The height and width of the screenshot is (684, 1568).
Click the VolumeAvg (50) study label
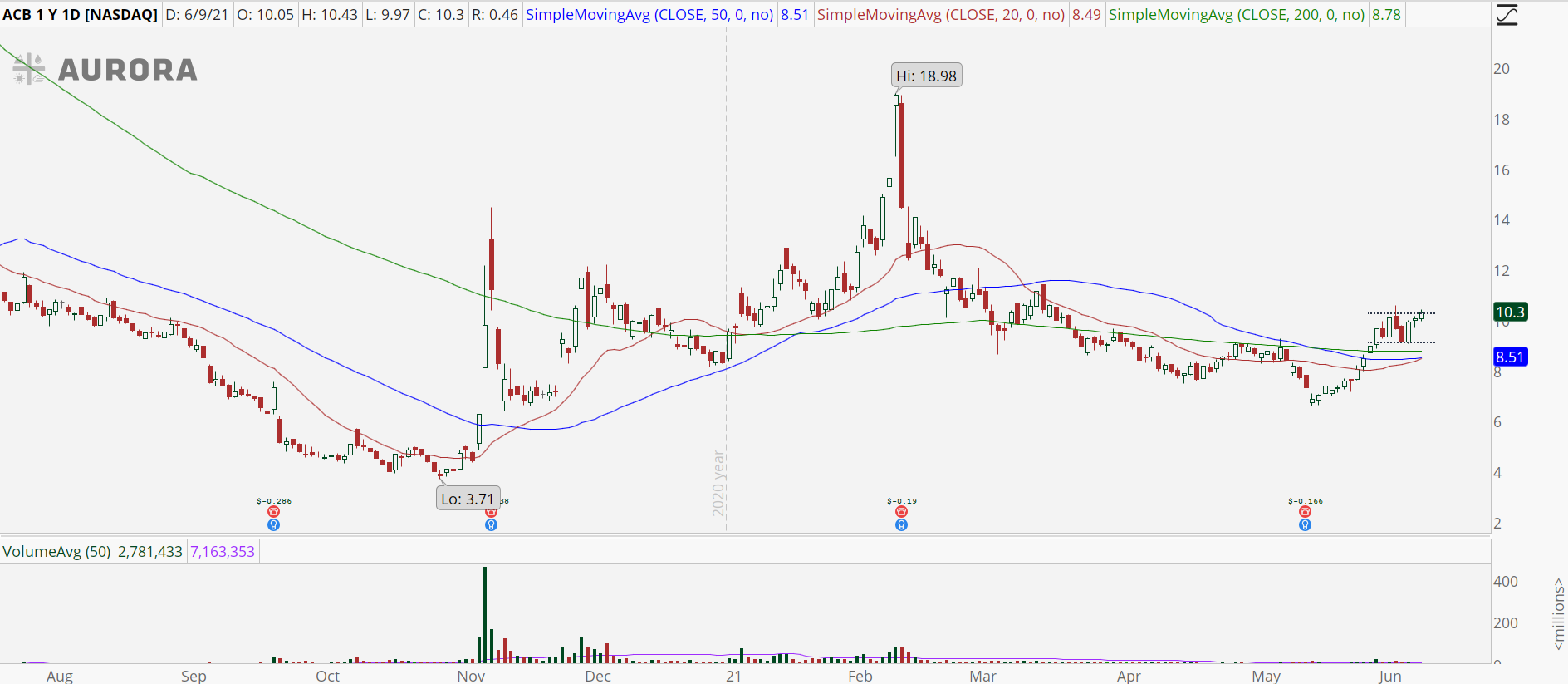click(x=56, y=552)
